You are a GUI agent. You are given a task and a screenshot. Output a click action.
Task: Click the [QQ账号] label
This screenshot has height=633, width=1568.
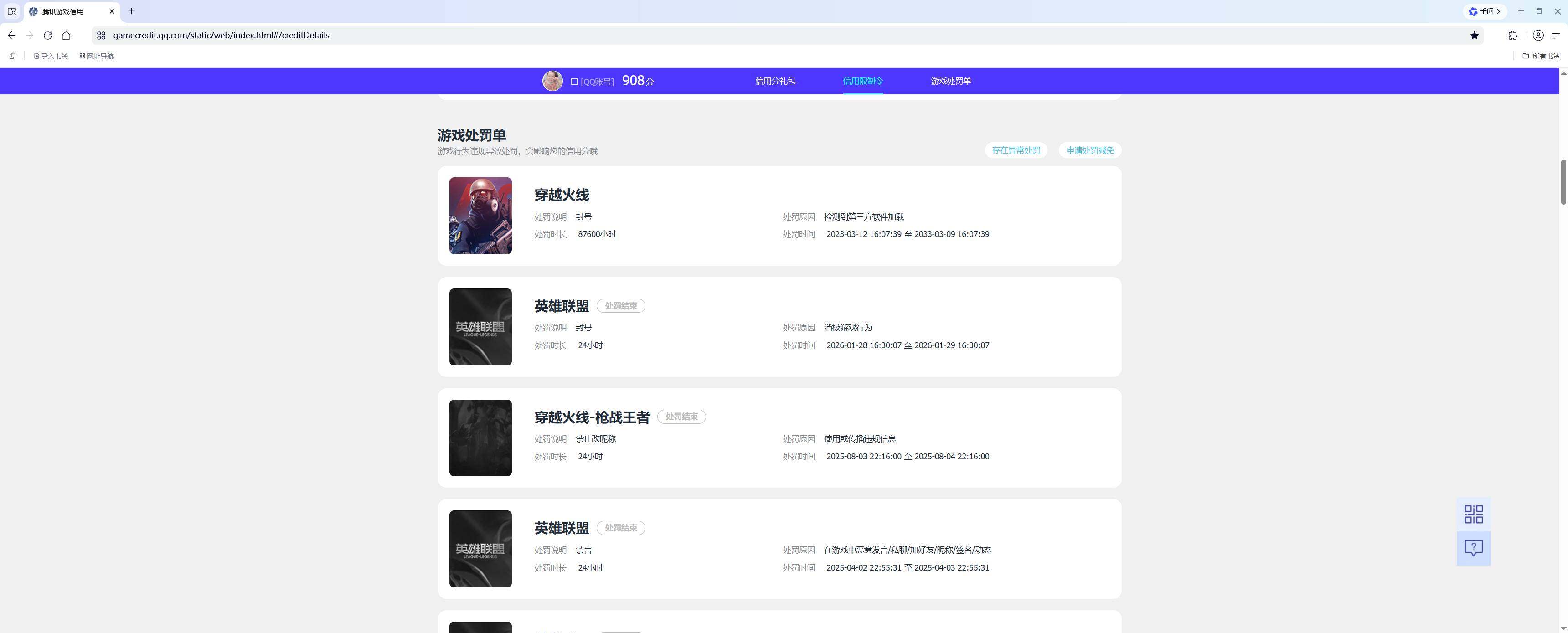point(597,82)
